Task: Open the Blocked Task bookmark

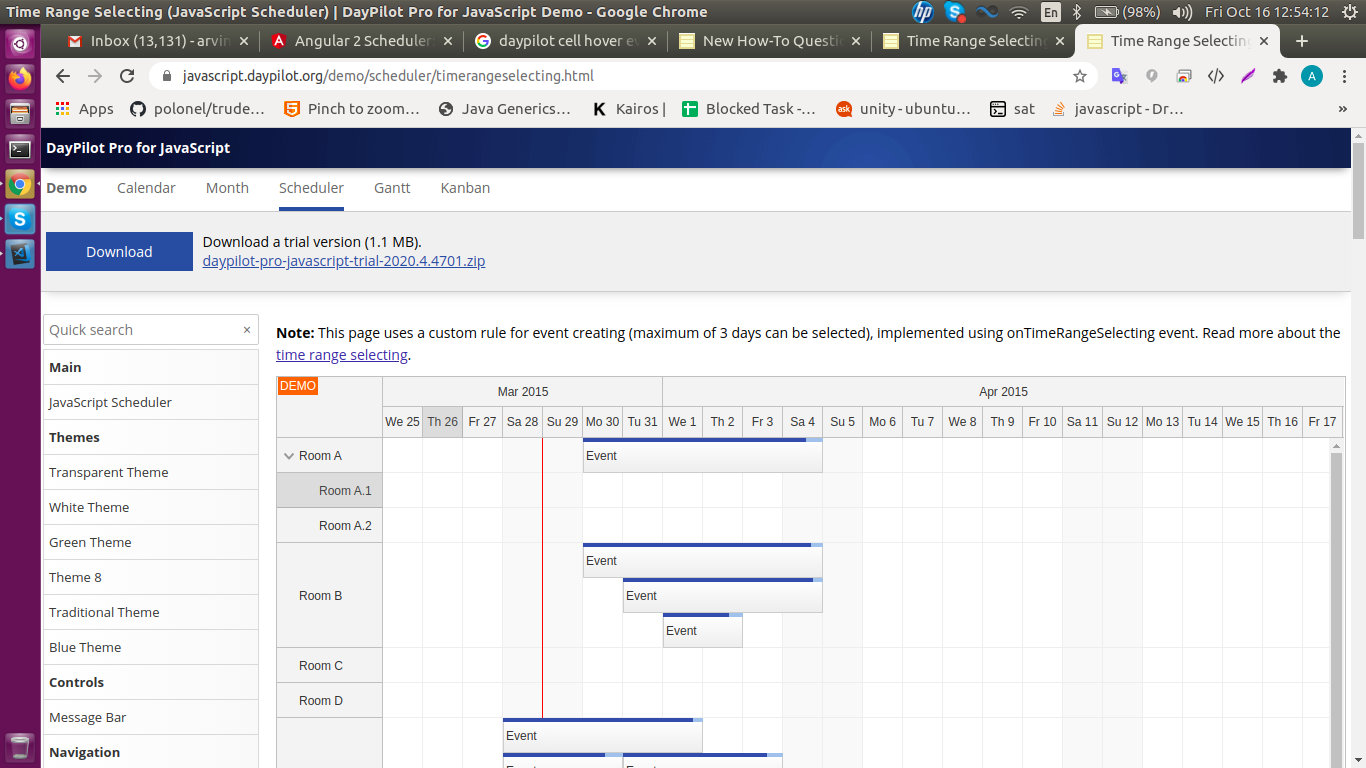Action: (749, 109)
